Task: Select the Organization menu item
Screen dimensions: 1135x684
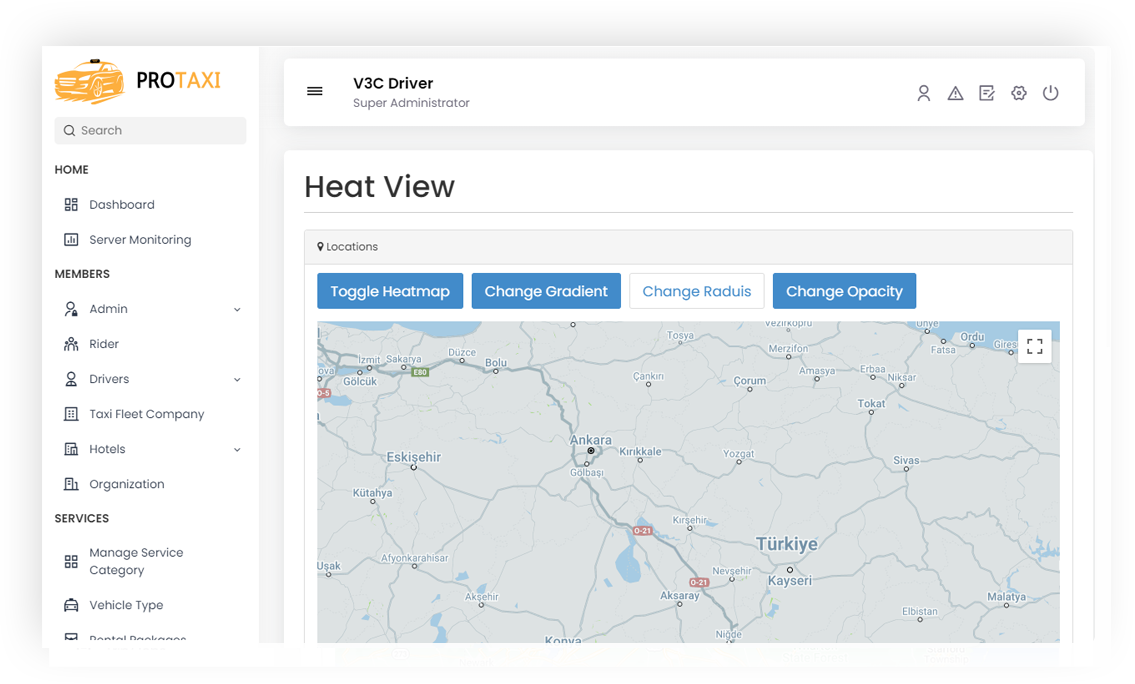Action: tap(123, 483)
